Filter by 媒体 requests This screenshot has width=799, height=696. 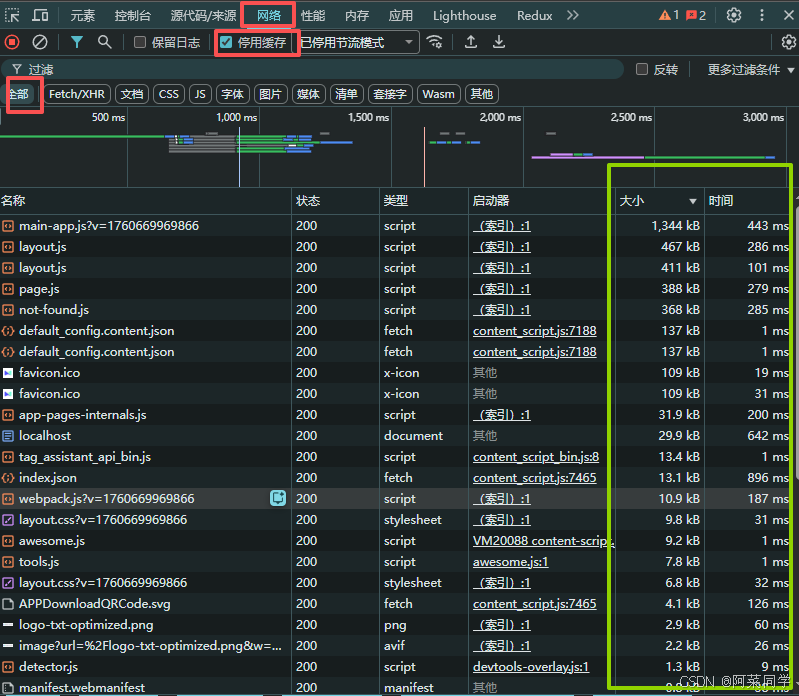click(x=308, y=94)
